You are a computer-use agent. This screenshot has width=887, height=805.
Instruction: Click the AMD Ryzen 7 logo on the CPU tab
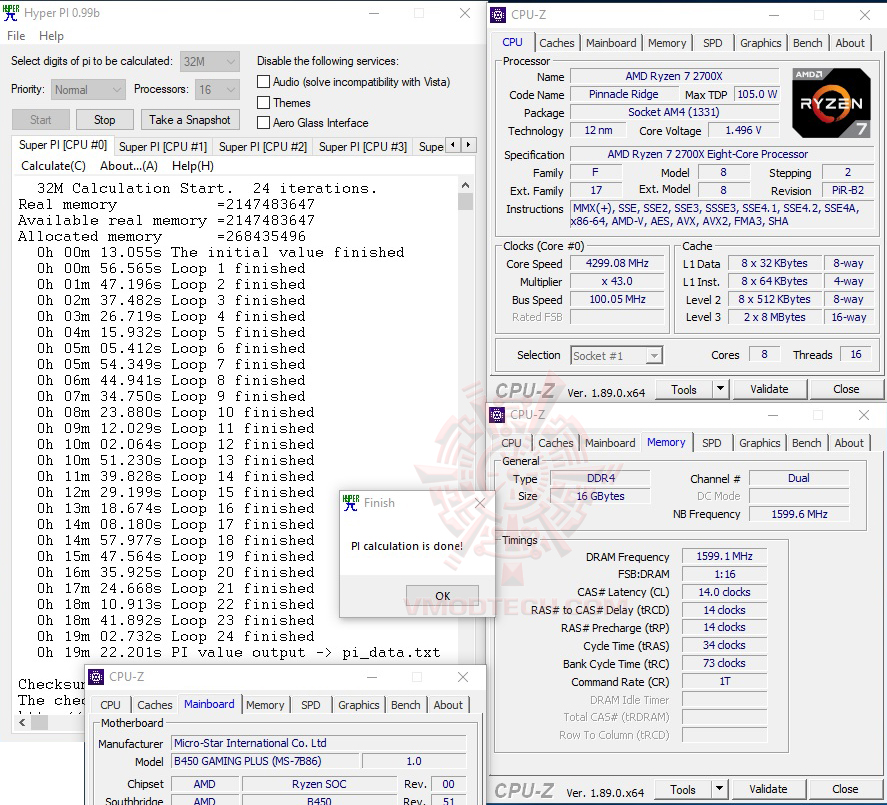pos(831,103)
